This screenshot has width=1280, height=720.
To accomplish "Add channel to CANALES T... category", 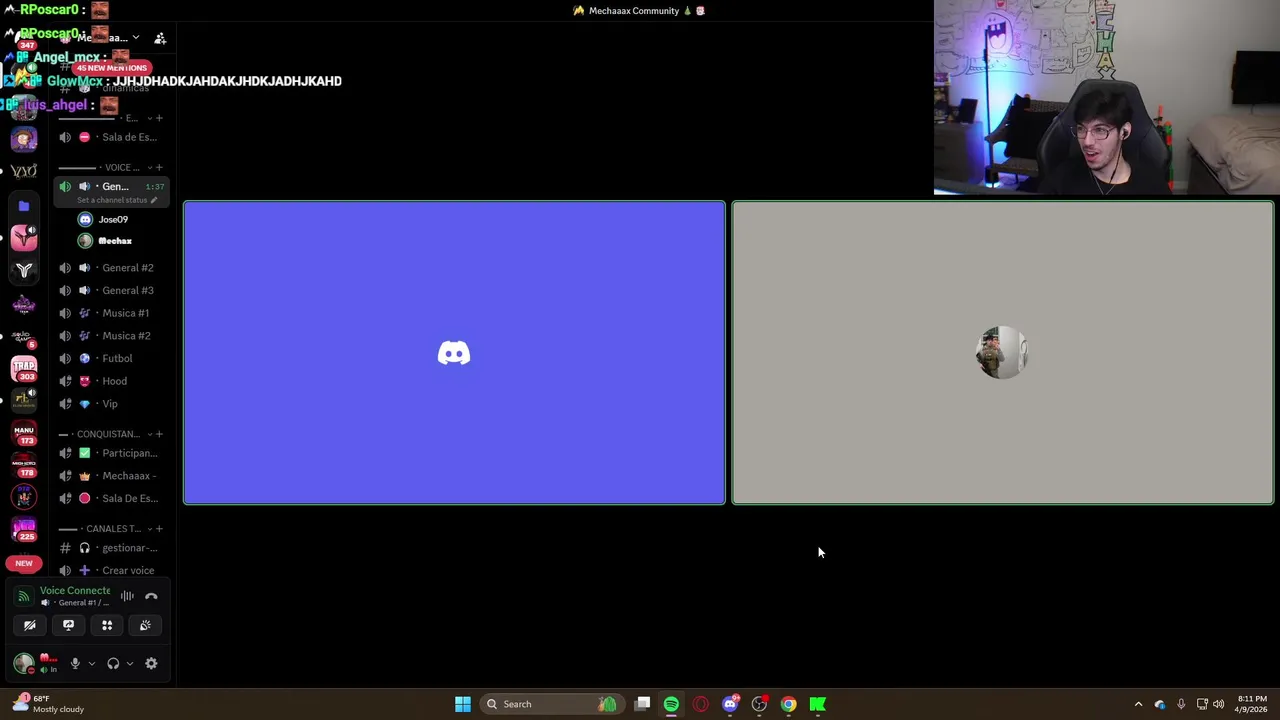I will [x=159, y=528].
